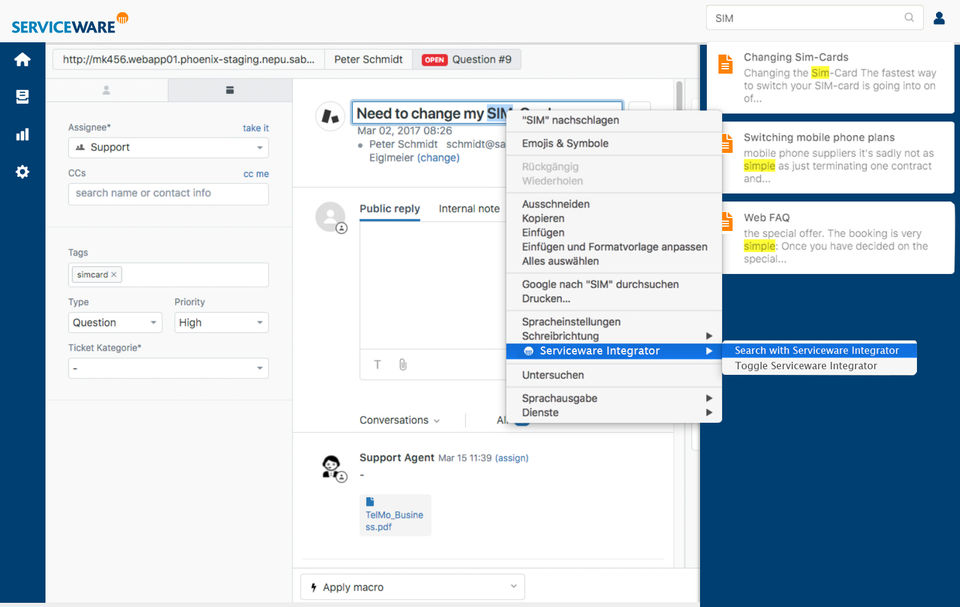This screenshot has width=960, height=607.
Task: Click the take it link
Action: point(256,128)
